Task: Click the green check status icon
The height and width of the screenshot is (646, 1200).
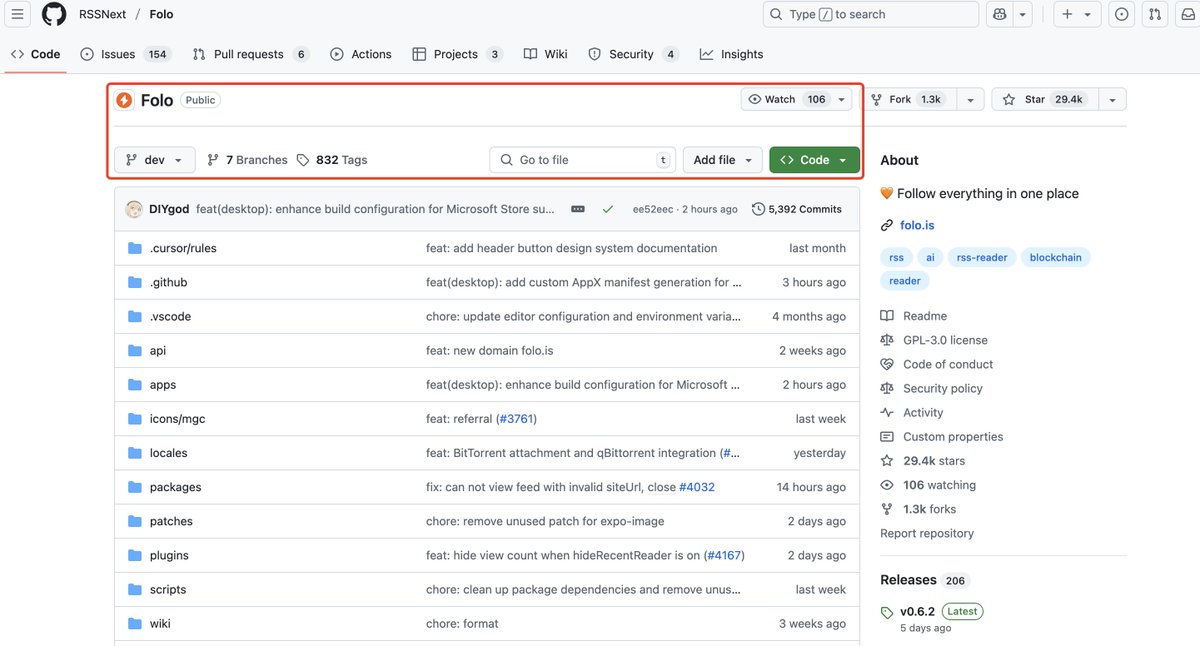Action: (x=607, y=209)
